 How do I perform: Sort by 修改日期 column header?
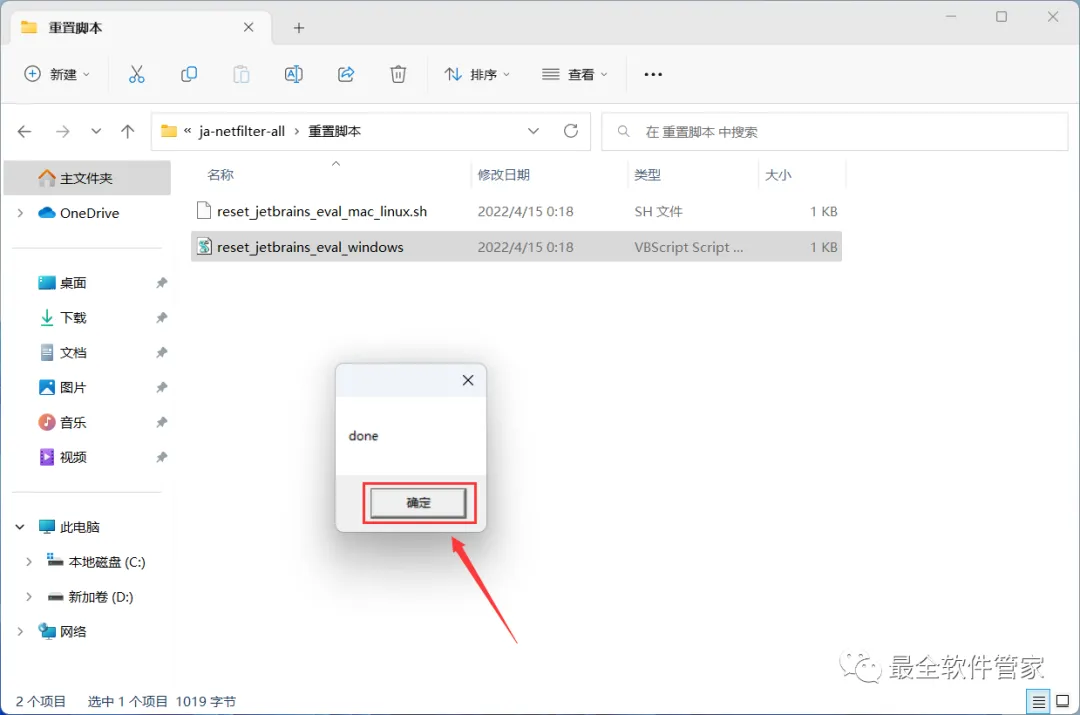tap(503, 175)
